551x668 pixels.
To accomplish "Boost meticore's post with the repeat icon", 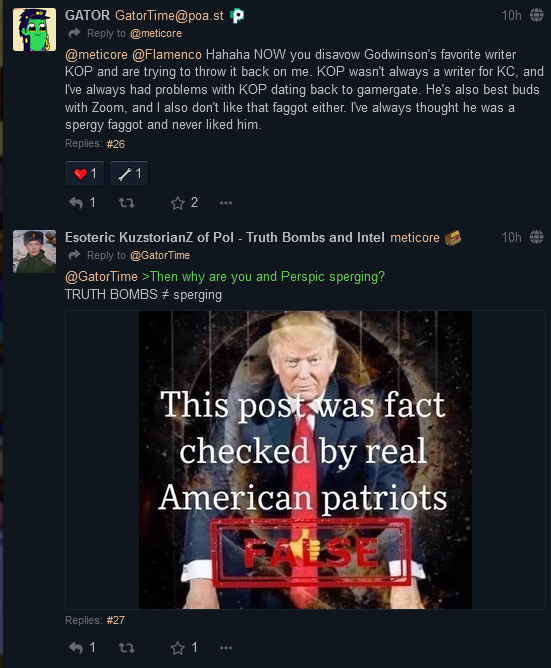I will (127, 648).
